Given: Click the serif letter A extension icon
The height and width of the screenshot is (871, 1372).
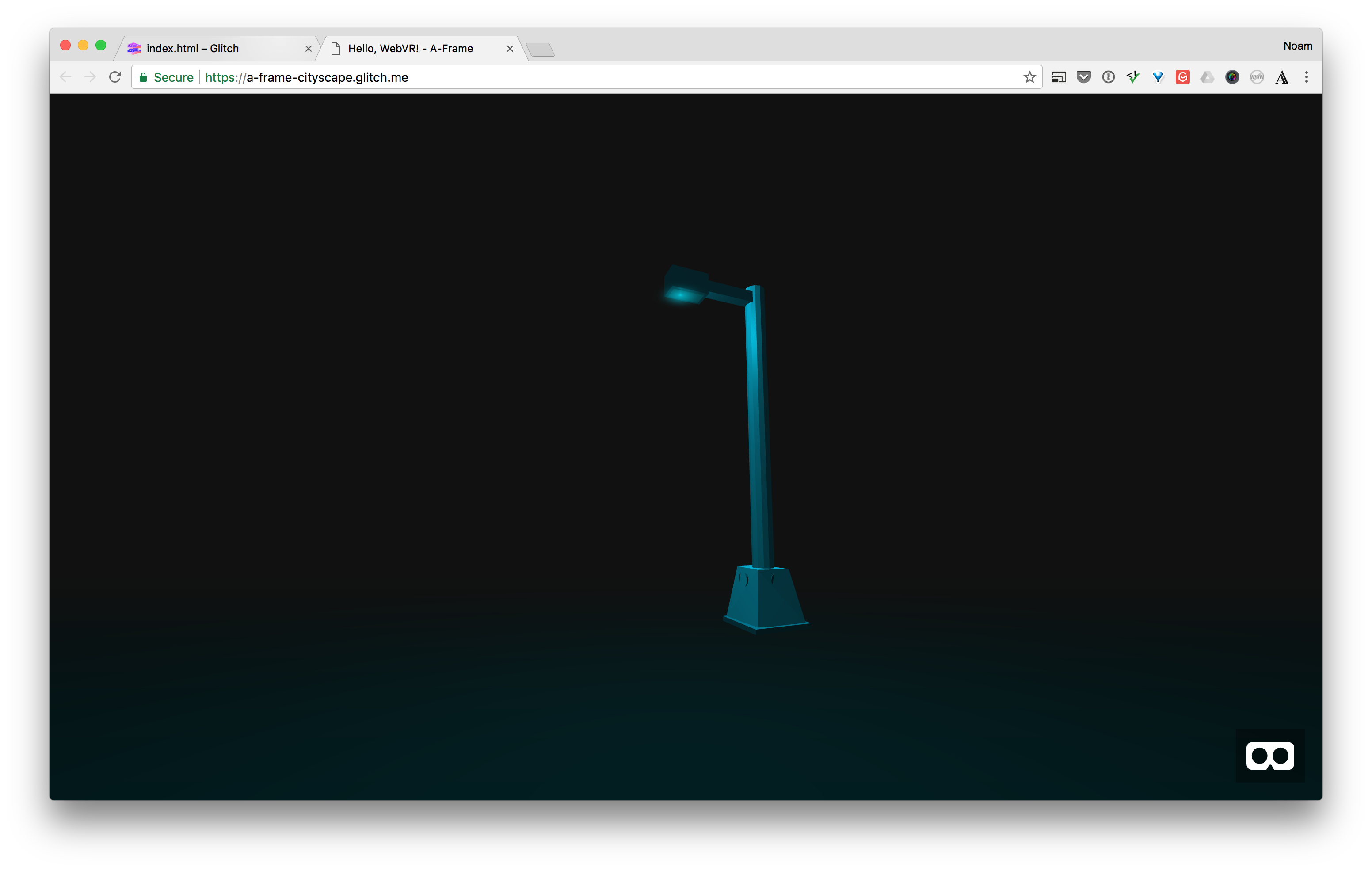Looking at the screenshot, I should tap(1281, 77).
